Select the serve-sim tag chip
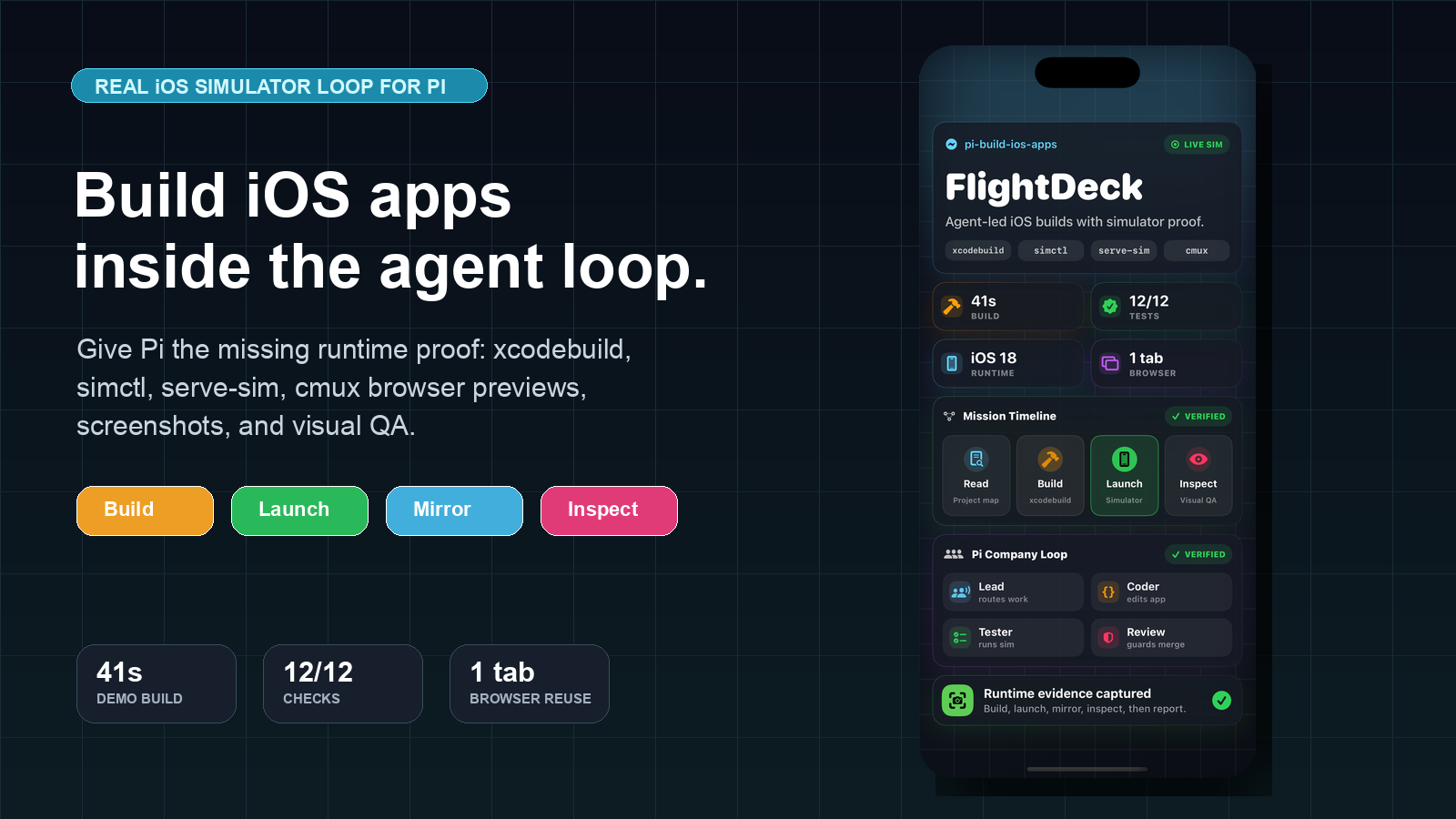The image size is (1456, 819). tap(1124, 250)
